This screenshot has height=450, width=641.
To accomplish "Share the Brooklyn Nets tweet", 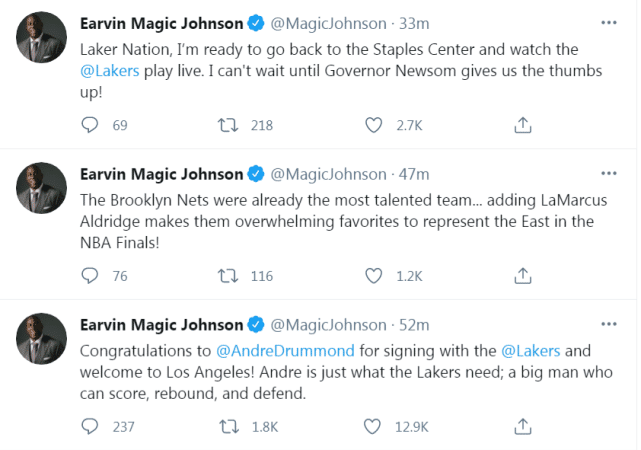I will click(522, 276).
